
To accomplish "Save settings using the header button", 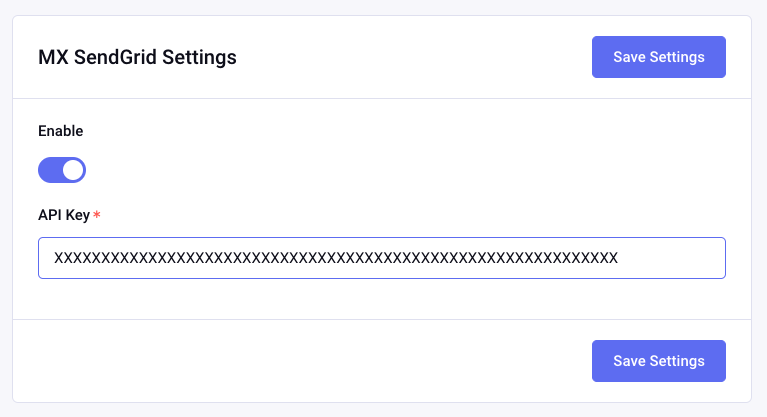I will pos(658,57).
